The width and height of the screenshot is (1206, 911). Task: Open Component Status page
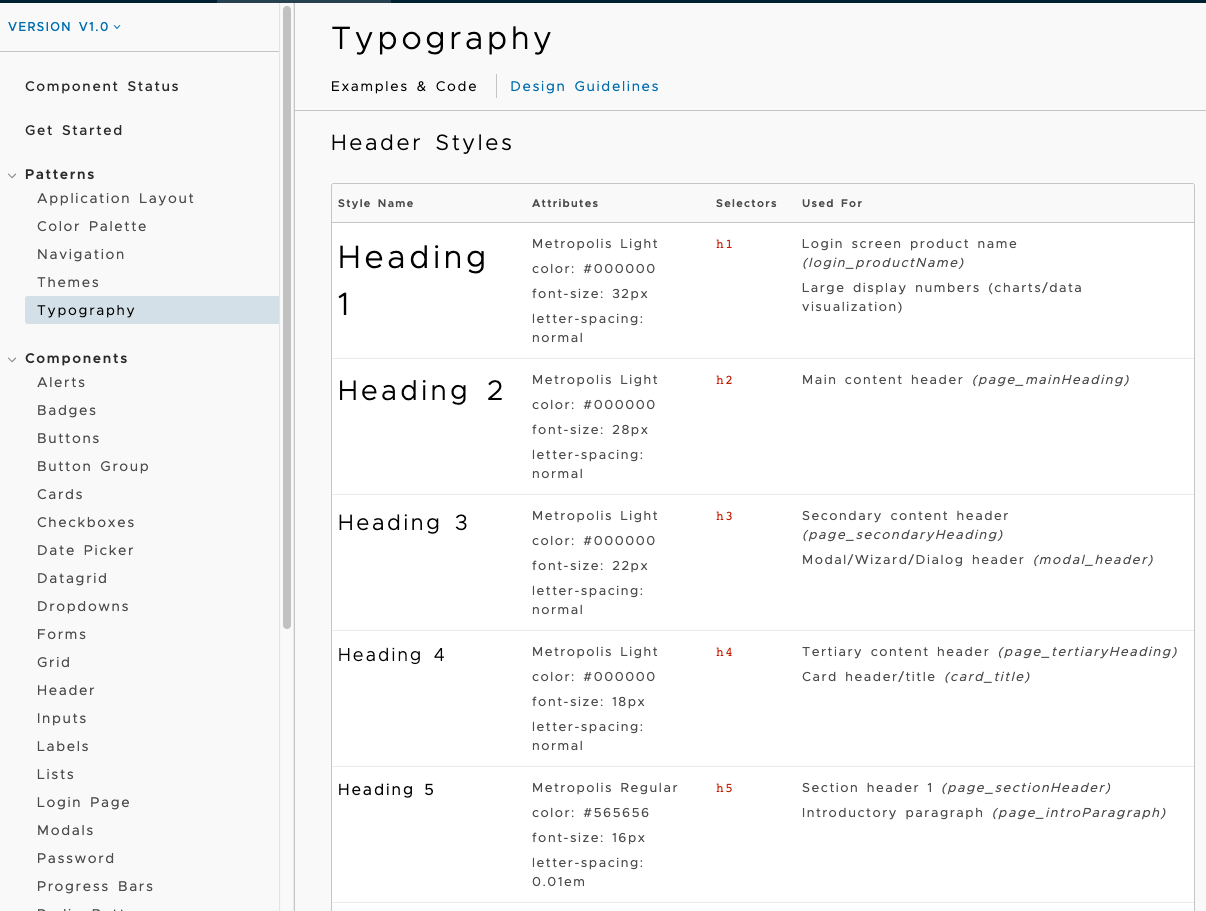[x=102, y=87]
